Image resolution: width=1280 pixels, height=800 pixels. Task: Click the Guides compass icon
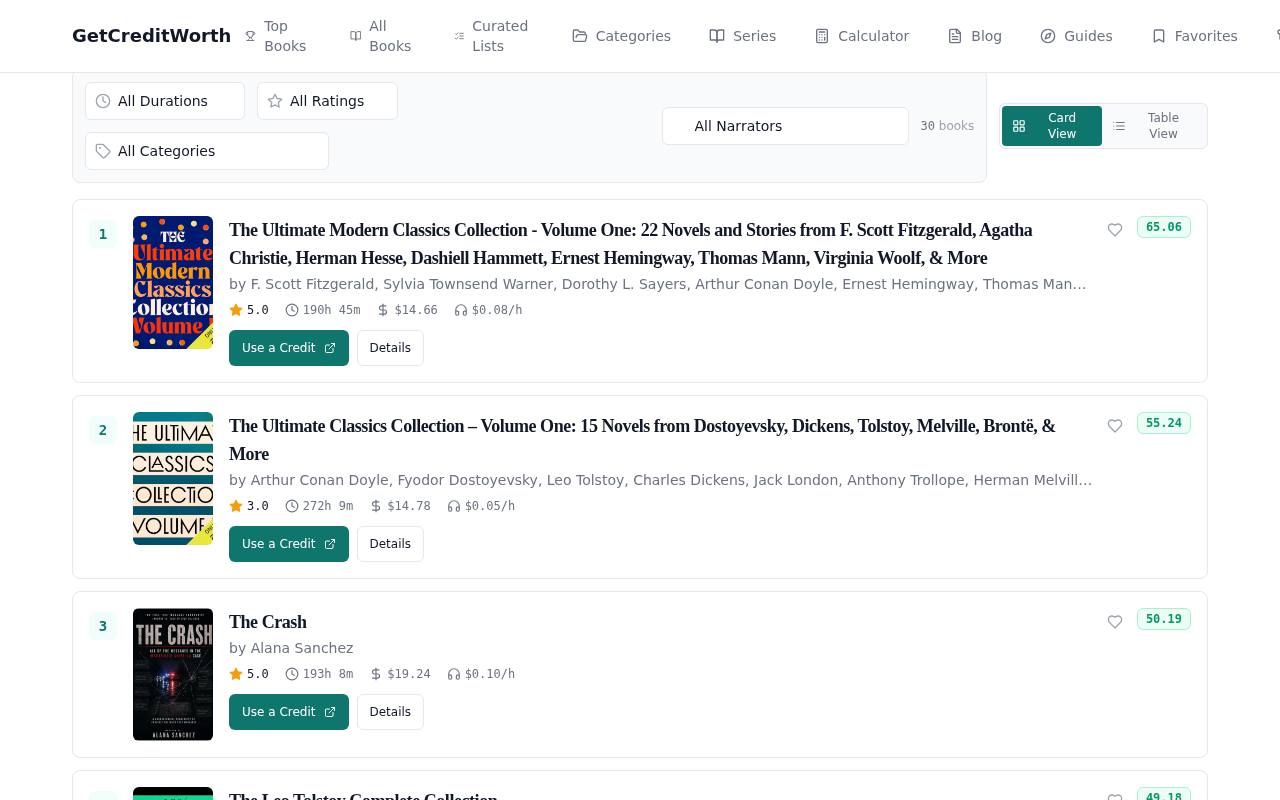click(x=1048, y=36)
